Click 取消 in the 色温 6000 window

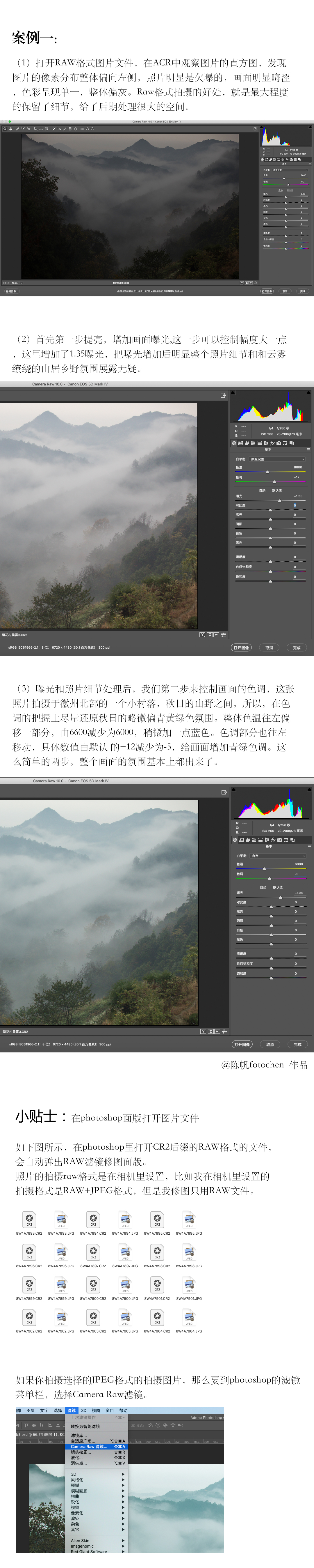270,1045
